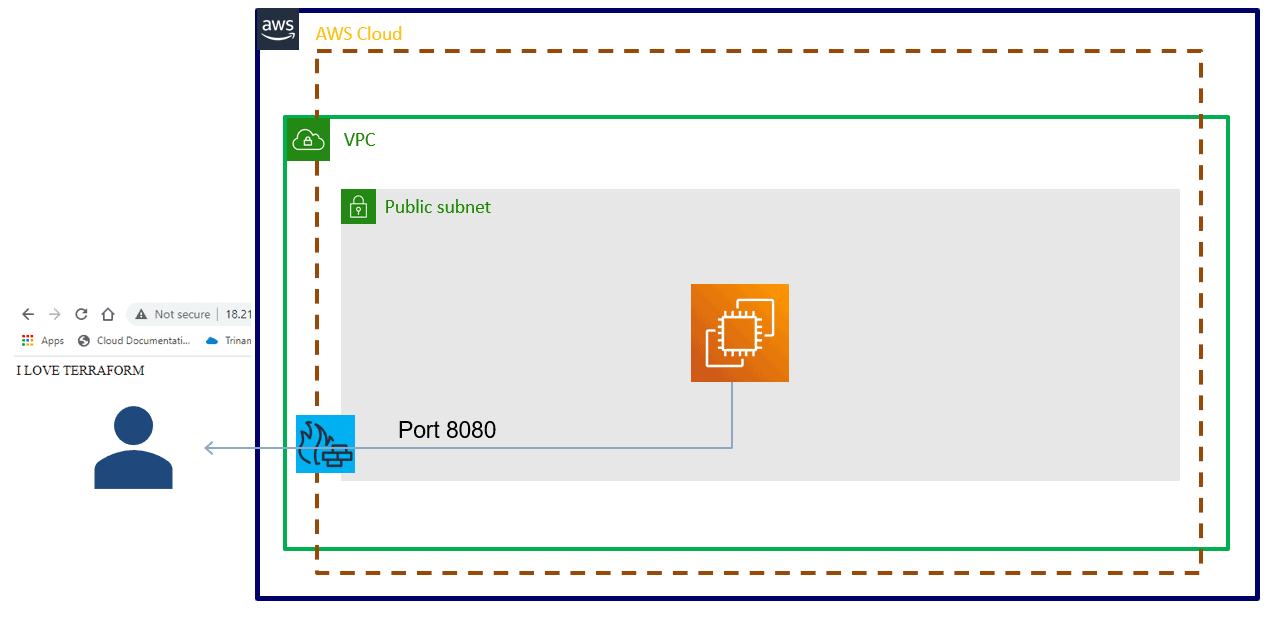Select the I LOVE TERRAFORM page text
The height and width of the screenshot is (618, 1278).
[x=80, y=370]
